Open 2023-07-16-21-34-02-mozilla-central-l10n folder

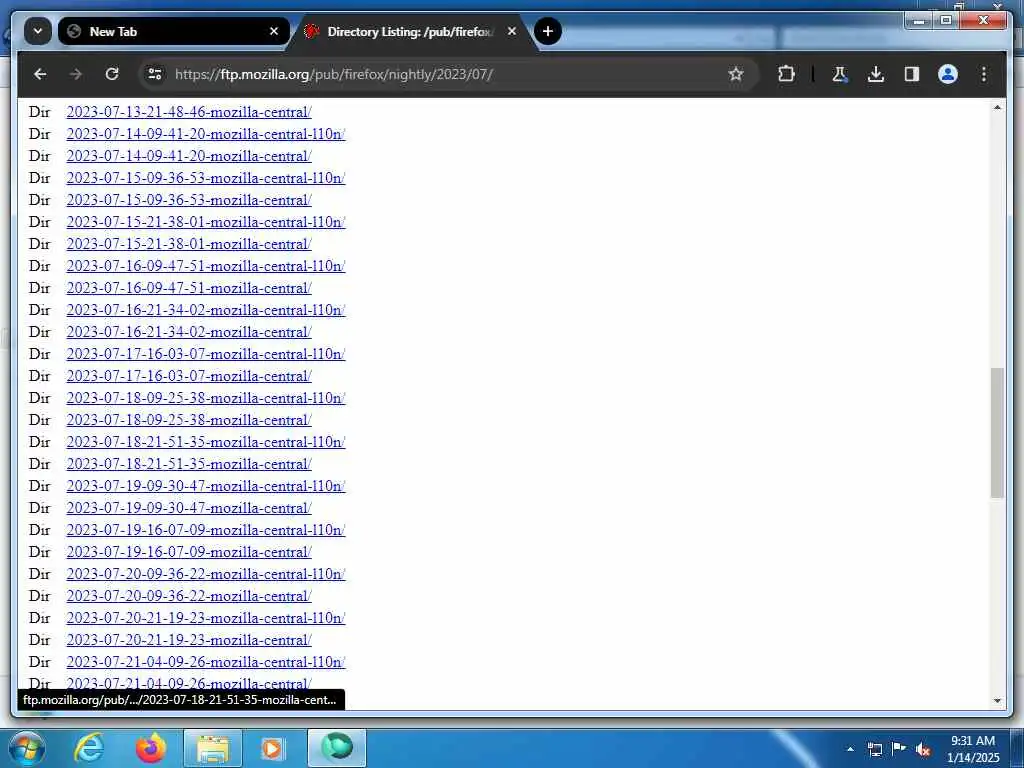click(x=206, y=310)
